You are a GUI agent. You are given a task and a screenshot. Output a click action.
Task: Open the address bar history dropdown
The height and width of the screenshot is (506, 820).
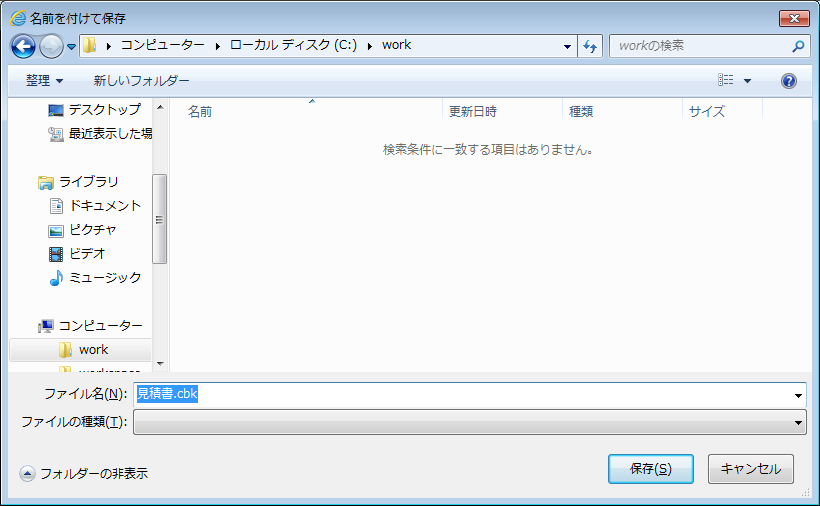click(567, 47)
